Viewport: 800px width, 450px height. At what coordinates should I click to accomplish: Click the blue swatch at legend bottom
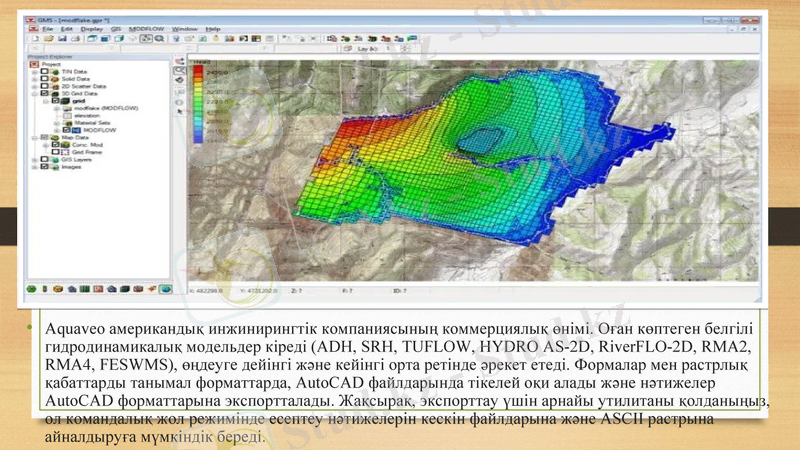click(198, 138)
